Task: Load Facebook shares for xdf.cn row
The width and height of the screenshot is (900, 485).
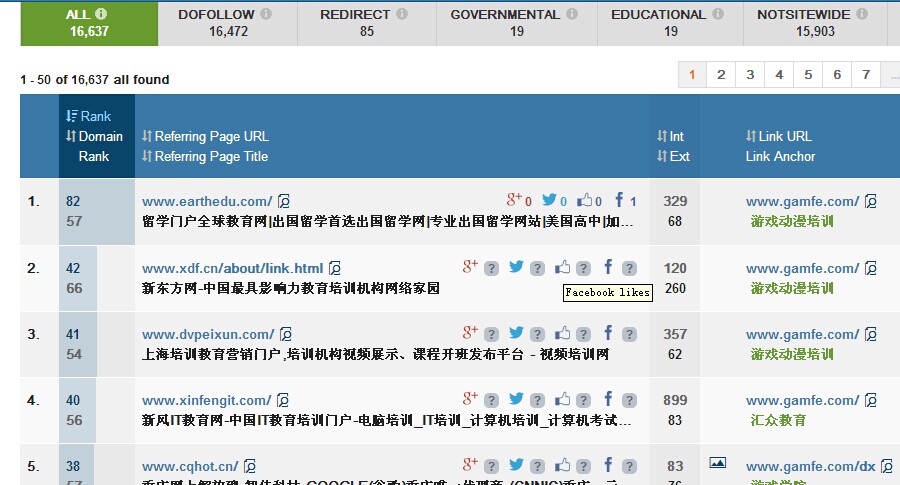Action: (x=629, y=269)
